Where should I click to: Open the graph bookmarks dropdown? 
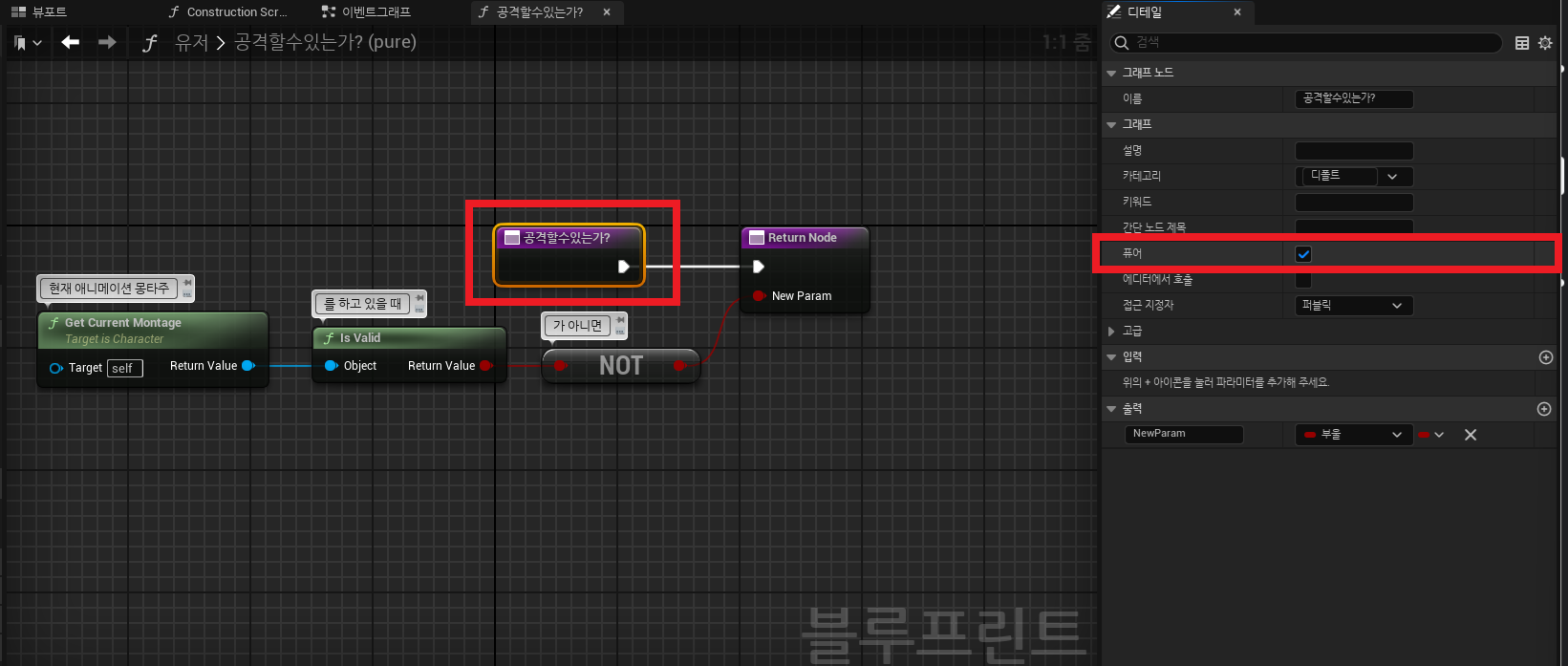[27, 43]
